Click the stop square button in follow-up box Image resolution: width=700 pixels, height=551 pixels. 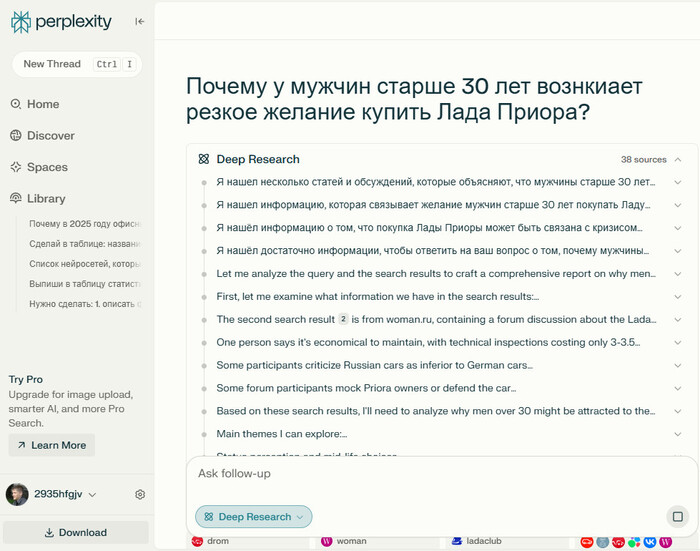(x=677, y=517)
